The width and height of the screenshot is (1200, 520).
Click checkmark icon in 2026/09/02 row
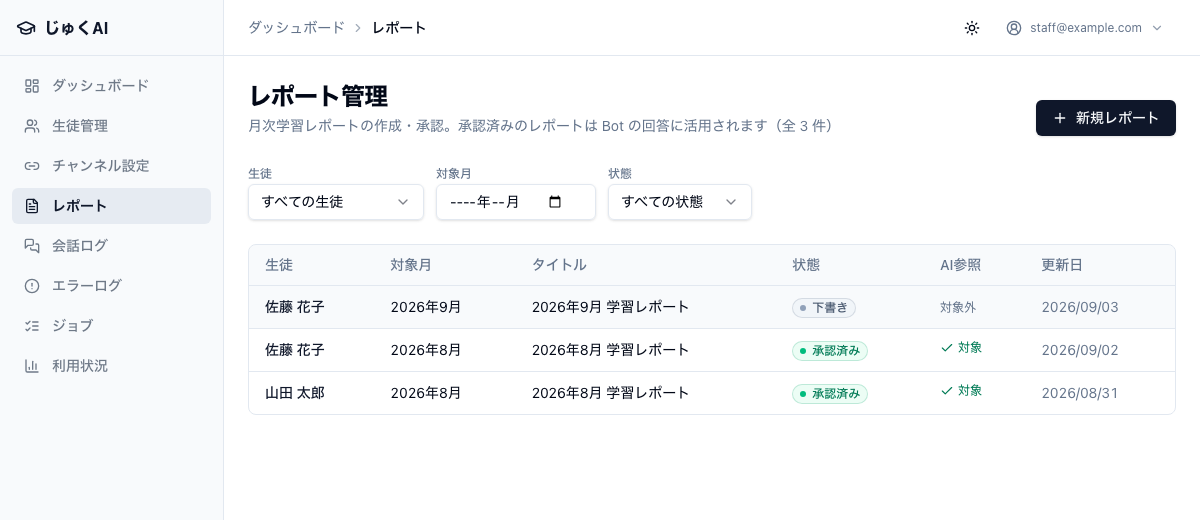click(946, 348)
